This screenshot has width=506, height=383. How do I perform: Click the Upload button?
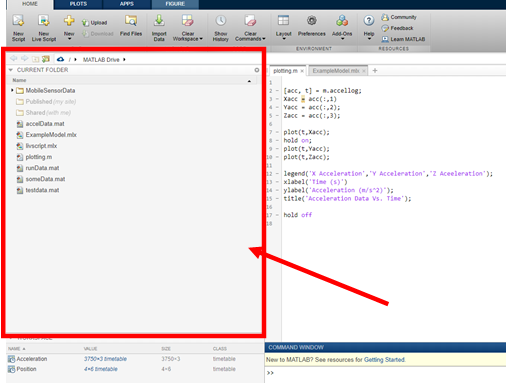click(95, 23)
